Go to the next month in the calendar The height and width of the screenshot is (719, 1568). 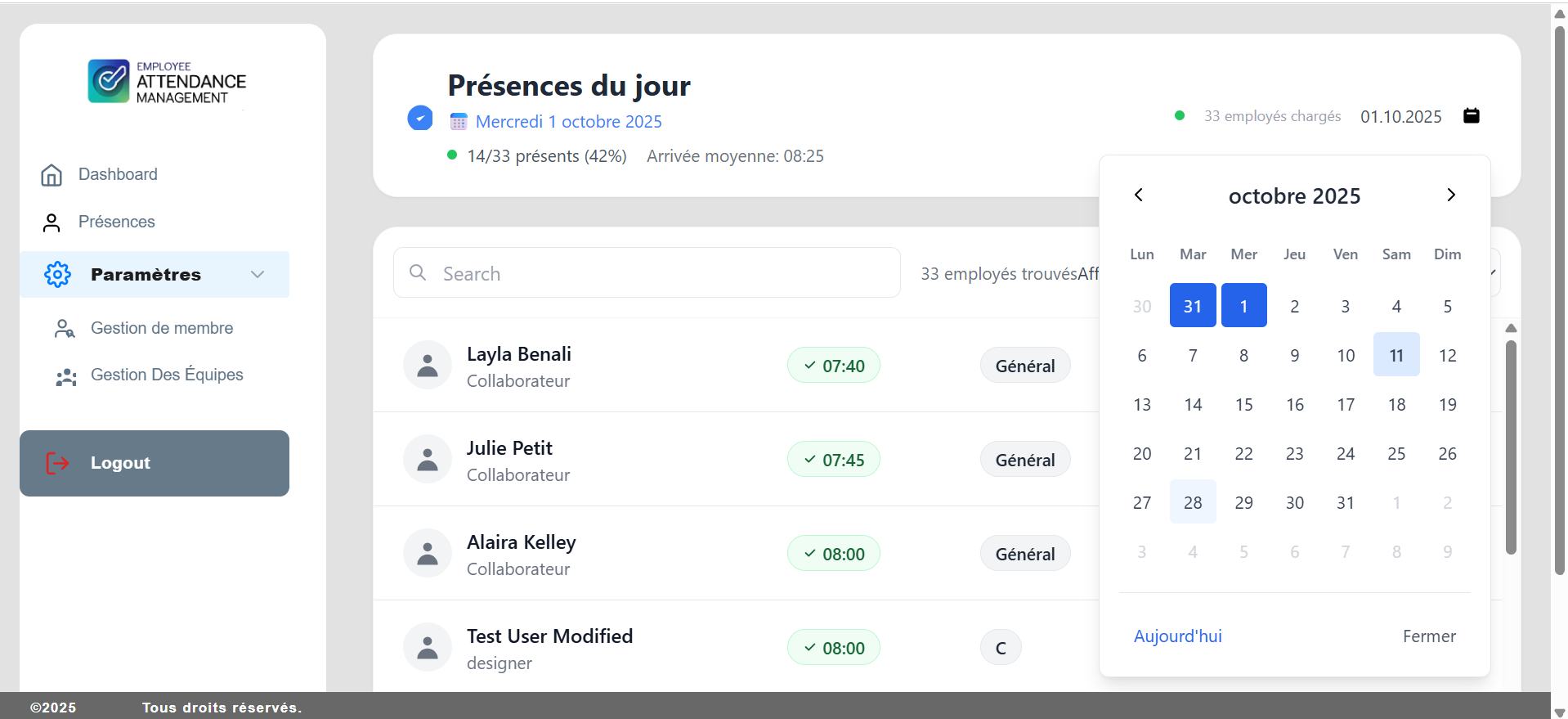(x=1451, y=195)
